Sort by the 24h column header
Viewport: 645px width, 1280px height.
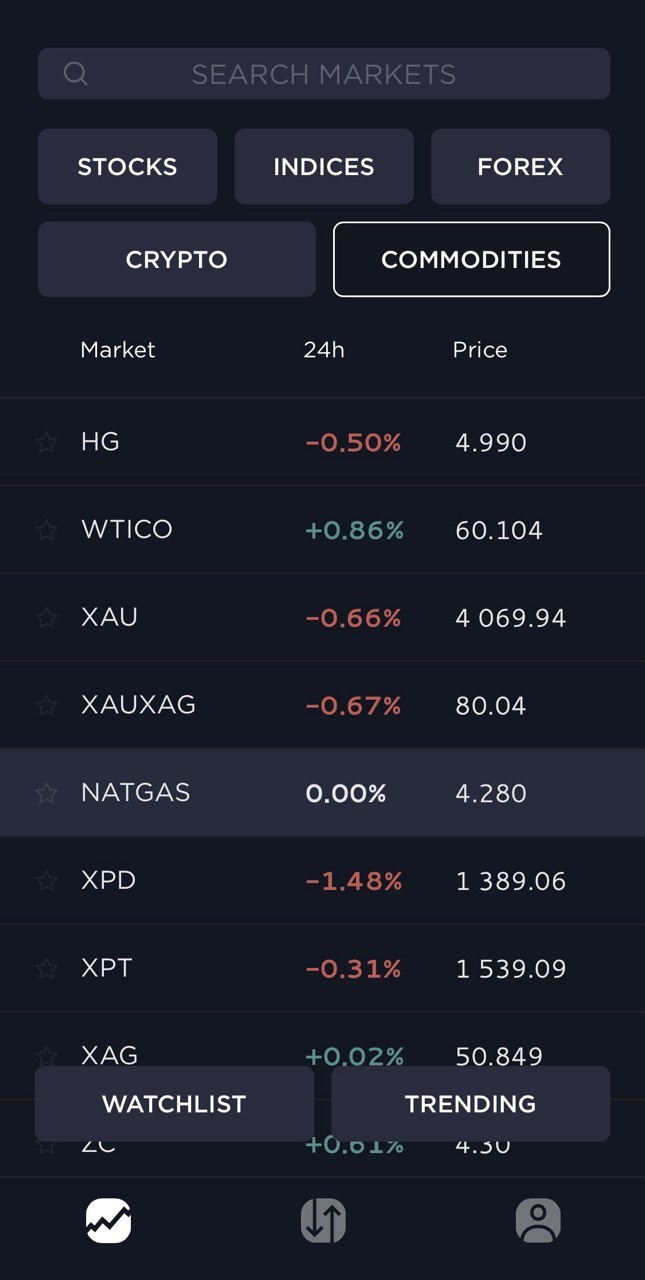(x=324, y=350)
